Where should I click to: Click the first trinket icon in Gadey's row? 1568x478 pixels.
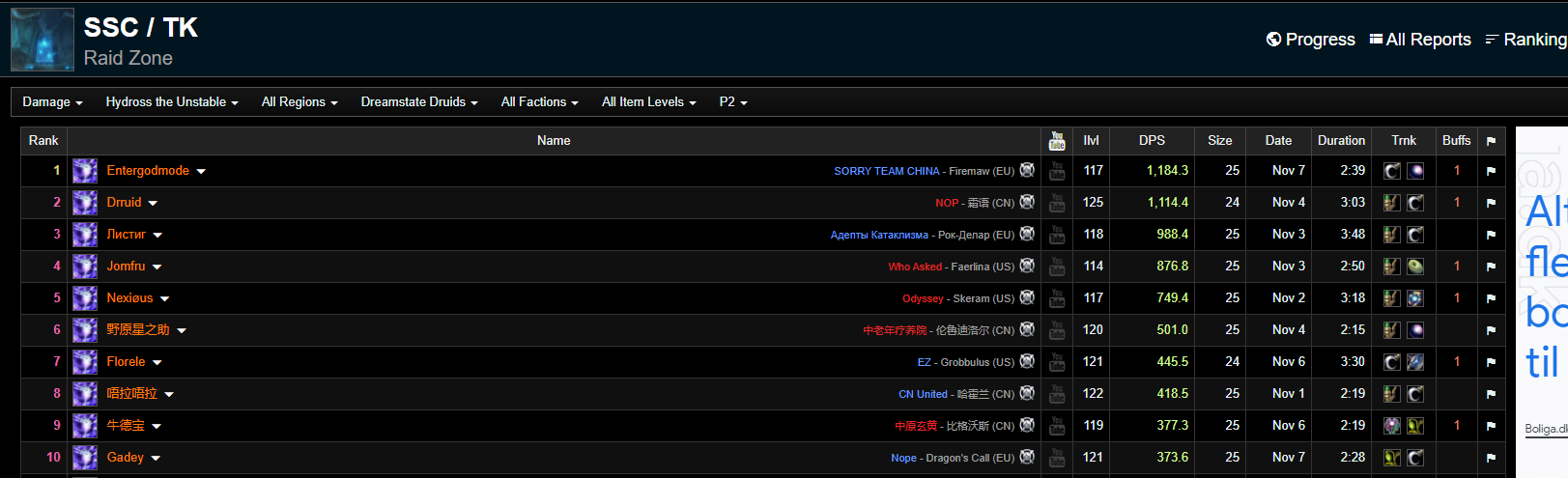[x=1392, y=458]
